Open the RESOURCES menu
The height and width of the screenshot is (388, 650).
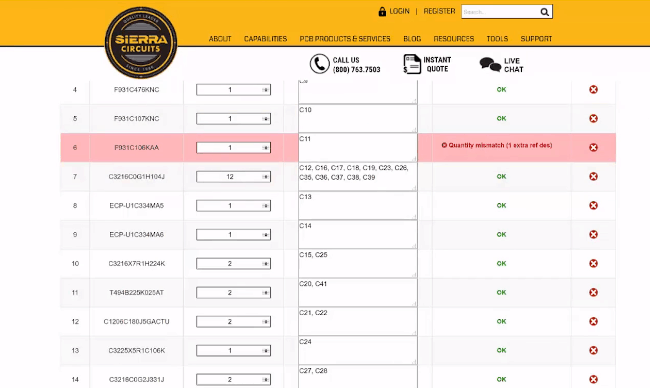[x=454, y=39]
